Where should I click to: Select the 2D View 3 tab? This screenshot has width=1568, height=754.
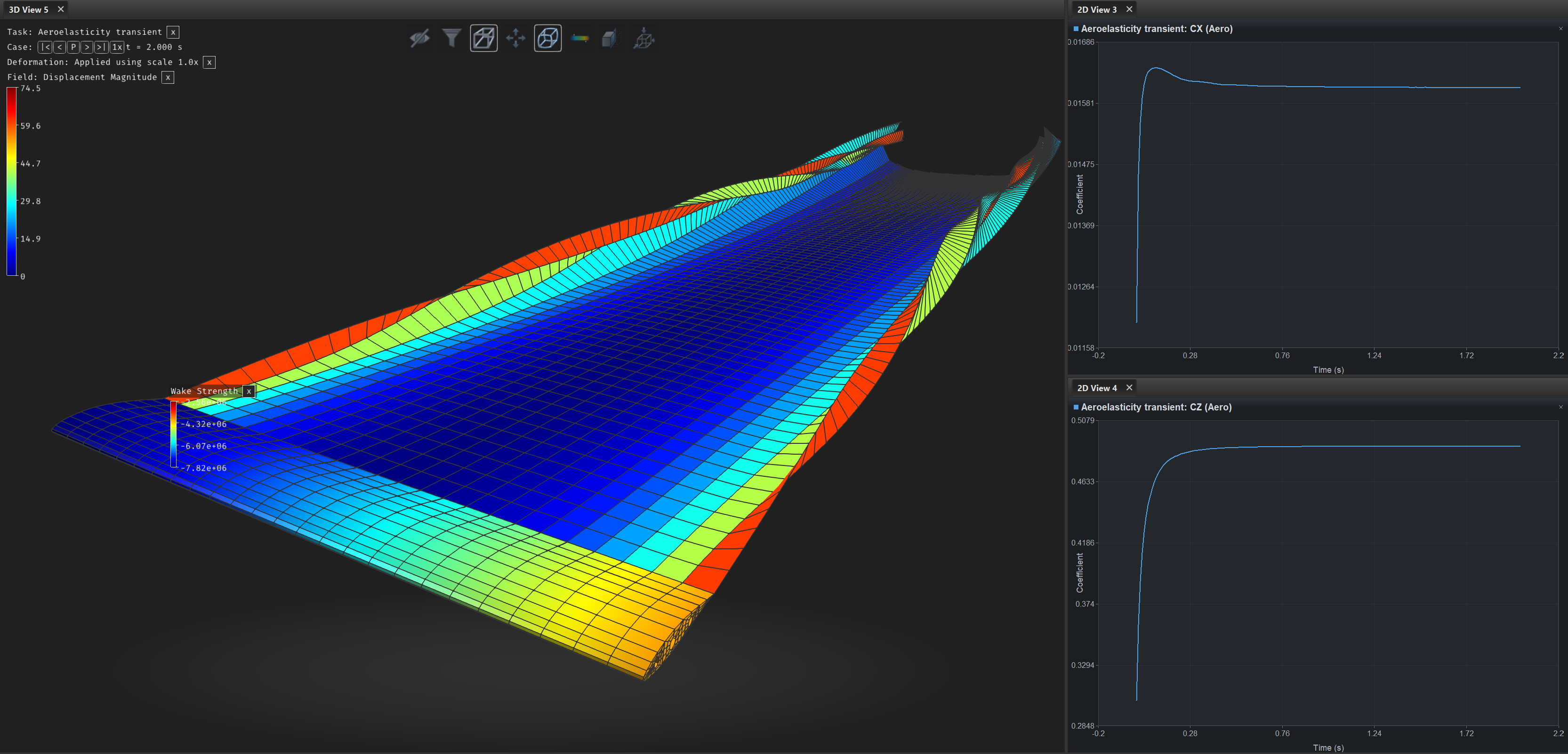click(x=1097, y=9)
